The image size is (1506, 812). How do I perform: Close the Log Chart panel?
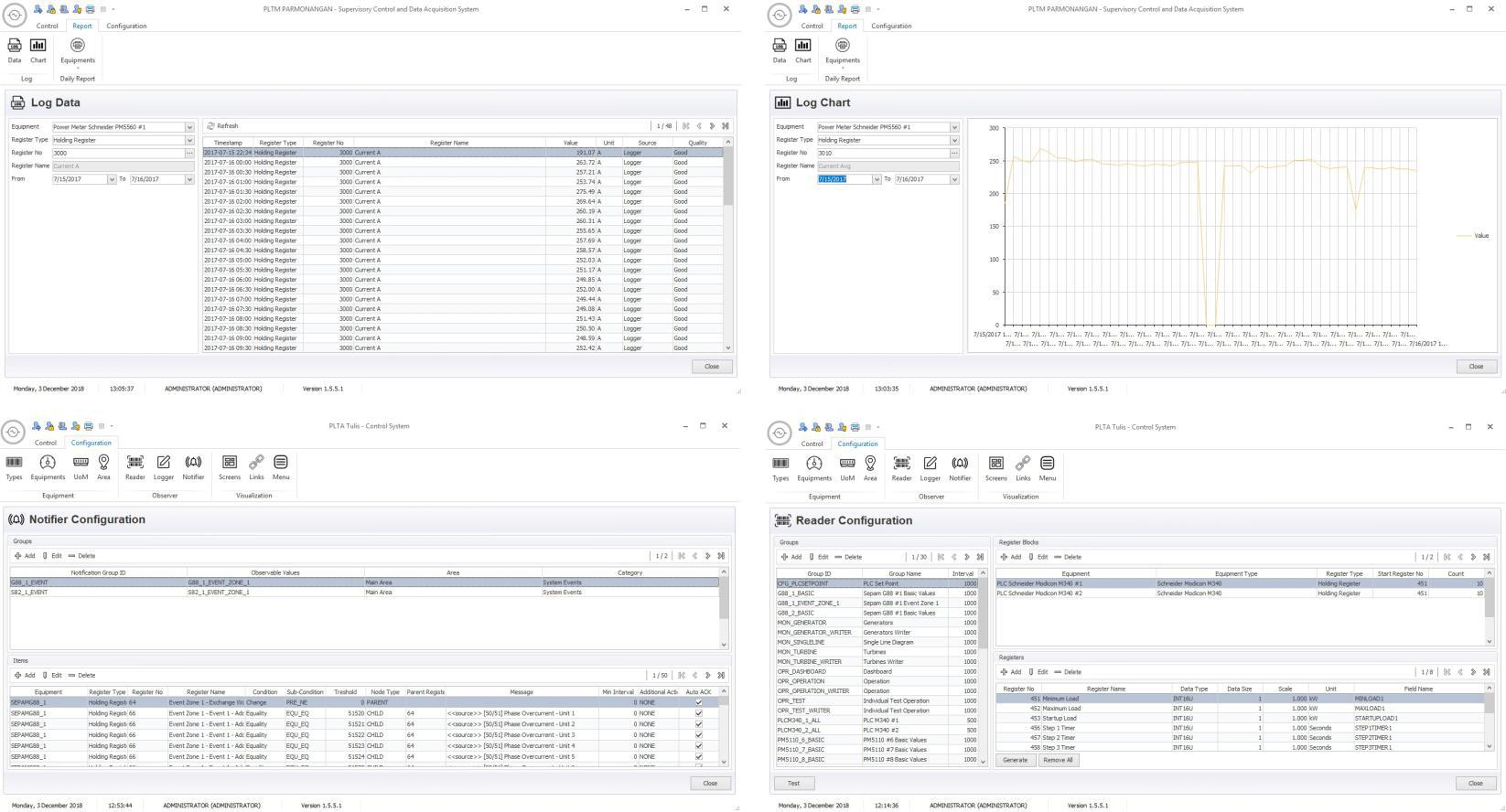point(1476,366)
